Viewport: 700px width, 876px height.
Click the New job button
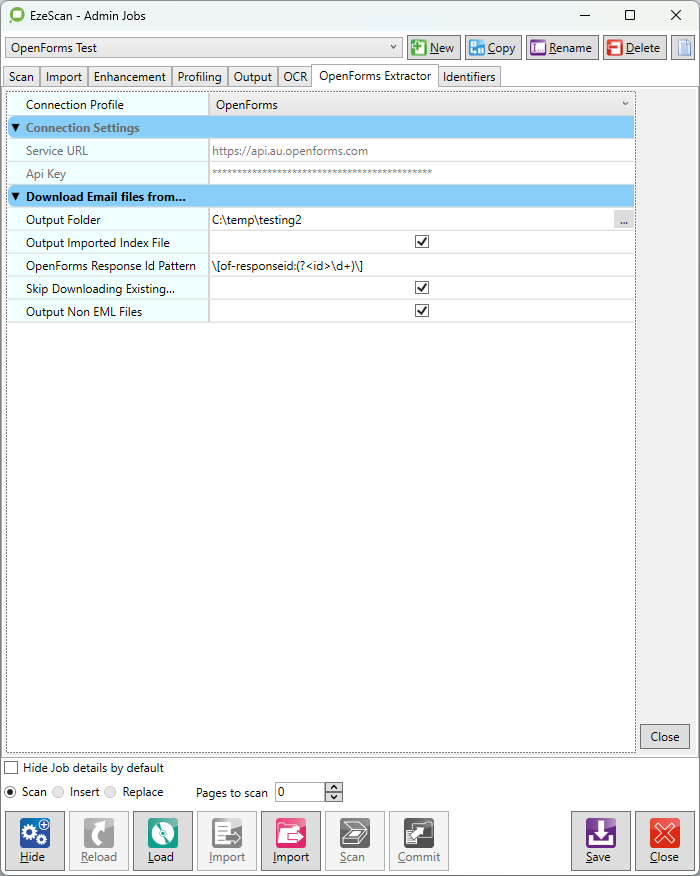click(432, 48)
